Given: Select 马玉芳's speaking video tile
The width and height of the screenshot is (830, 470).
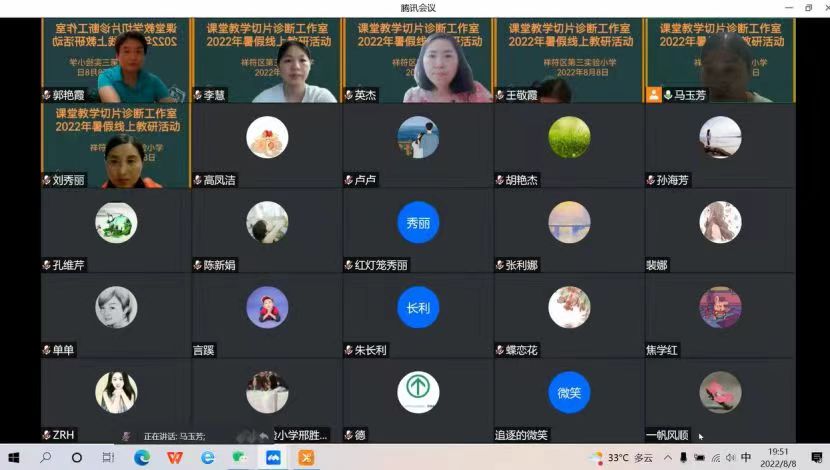Looking at the screenshot, I should pyautogui.click(x=720, y=60).
